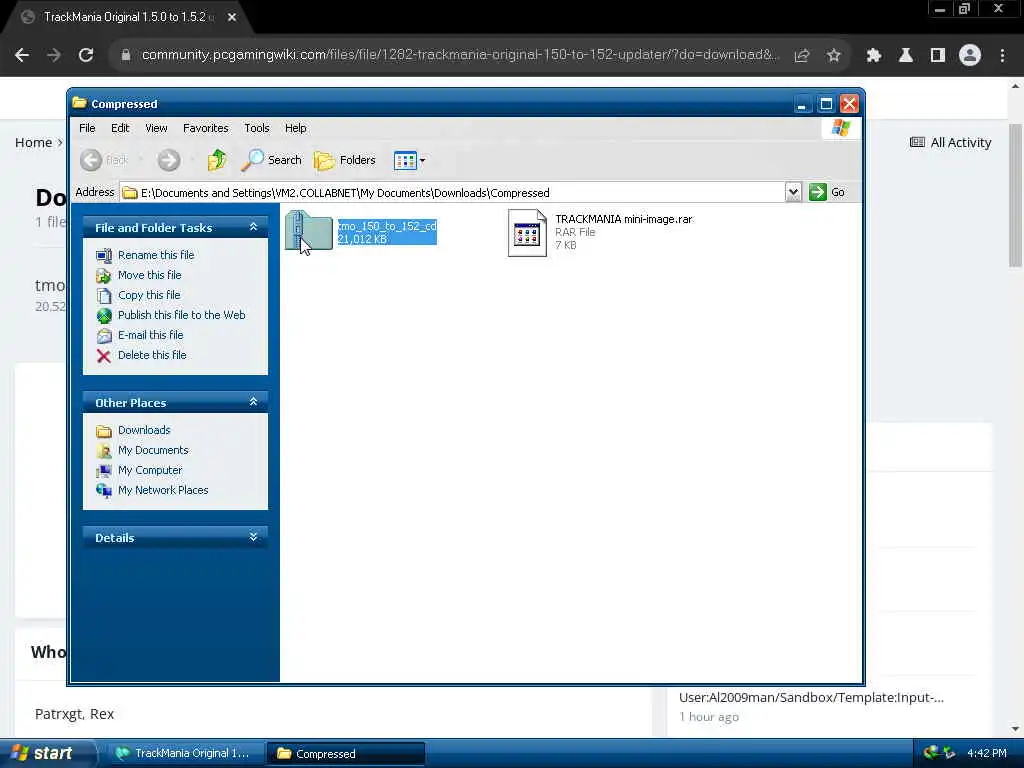Screen dimensions: 1024x768
Task: Click the Home breadcrumb link
Action: tap(33, 142)
